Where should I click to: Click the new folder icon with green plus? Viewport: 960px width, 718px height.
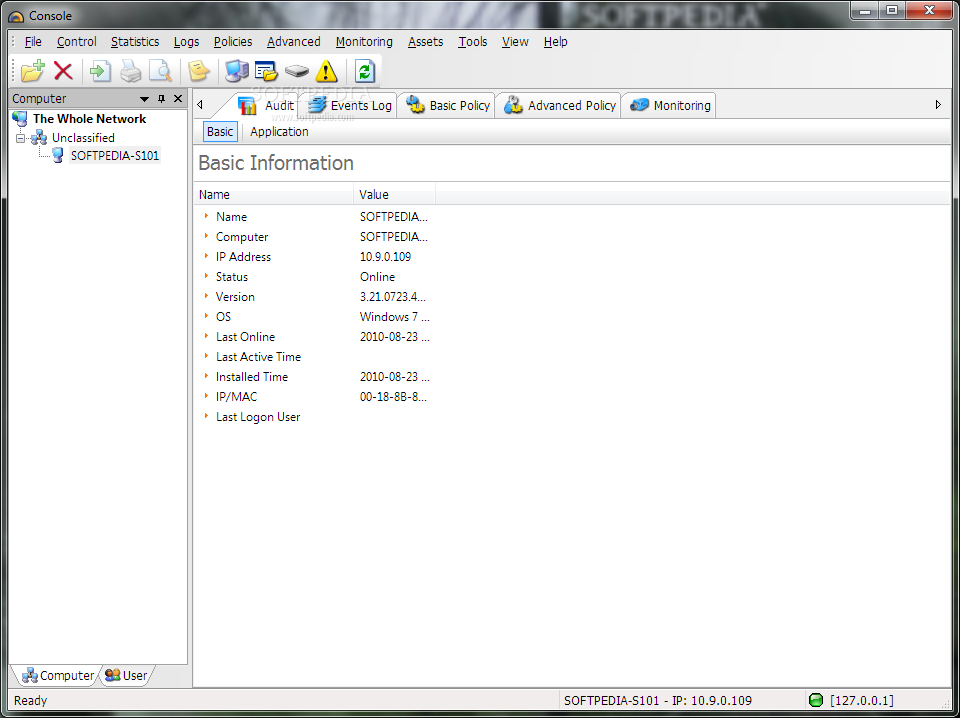point(32,71)
